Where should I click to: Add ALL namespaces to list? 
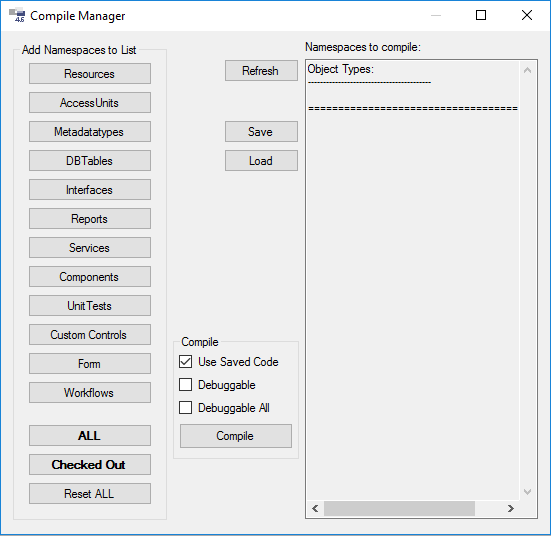(90, 435)
